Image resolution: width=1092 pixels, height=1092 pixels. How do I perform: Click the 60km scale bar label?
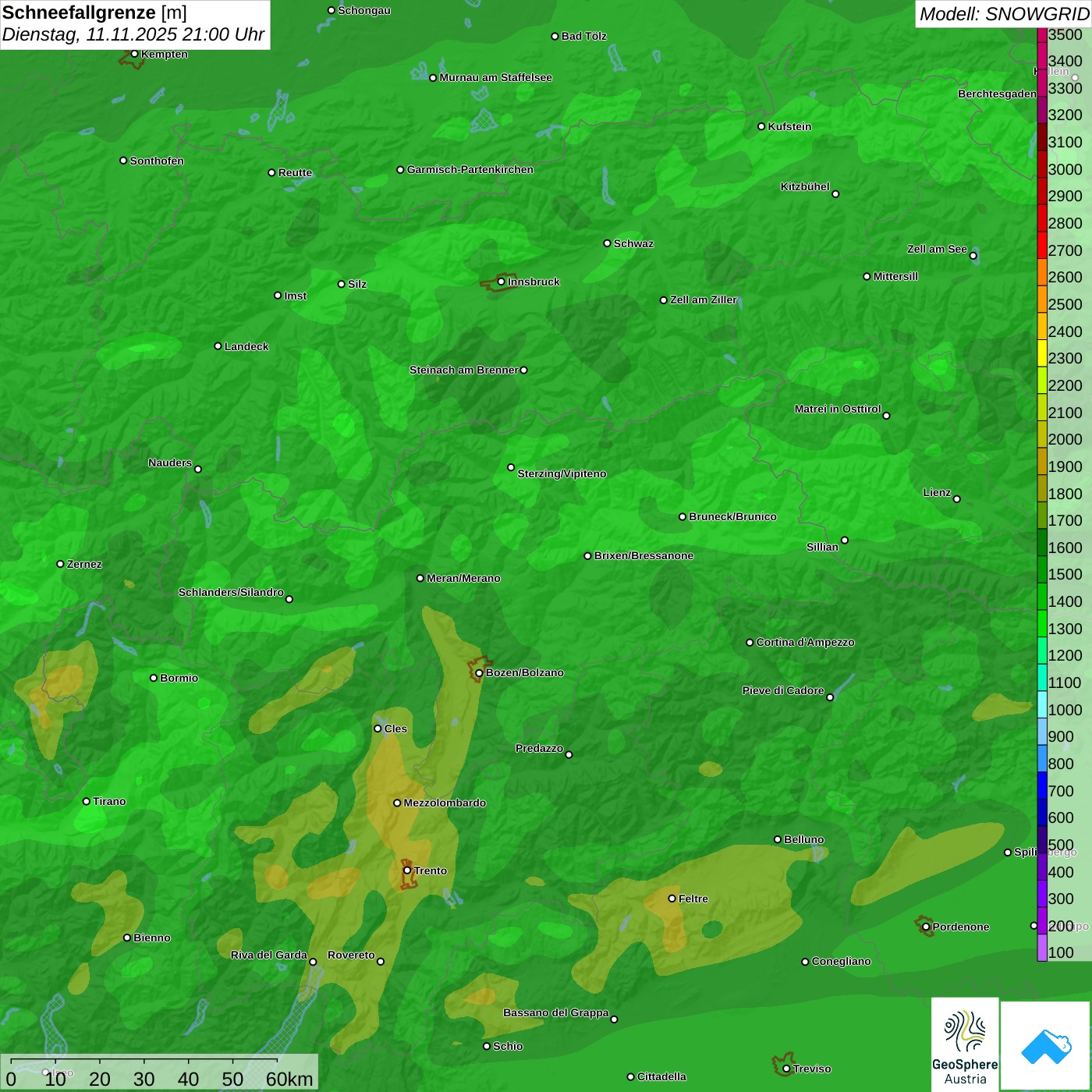289,1079
